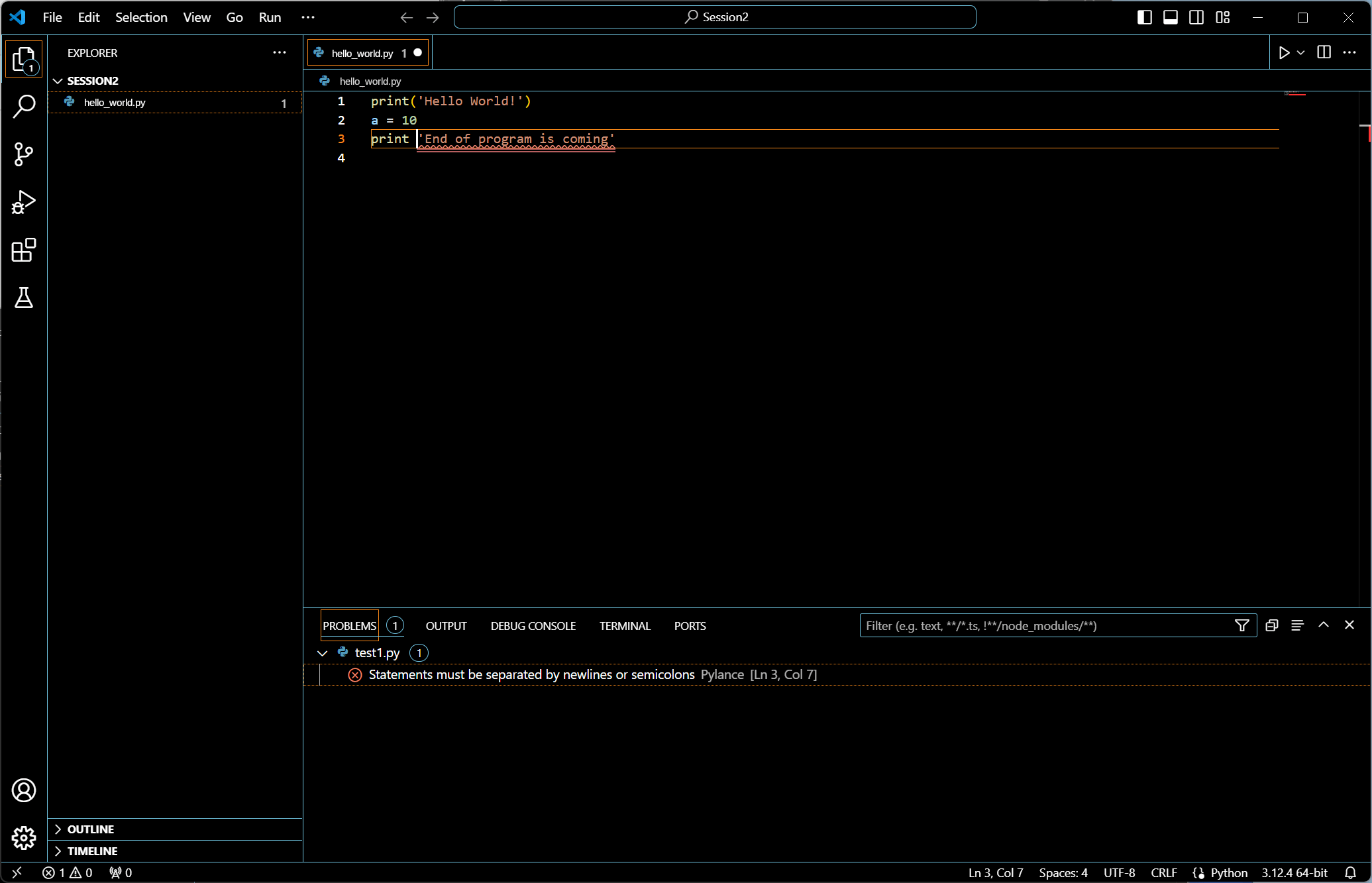Open the Extensions view
The width and height of the screenshot is (1372, 883).
click(24, 250)
